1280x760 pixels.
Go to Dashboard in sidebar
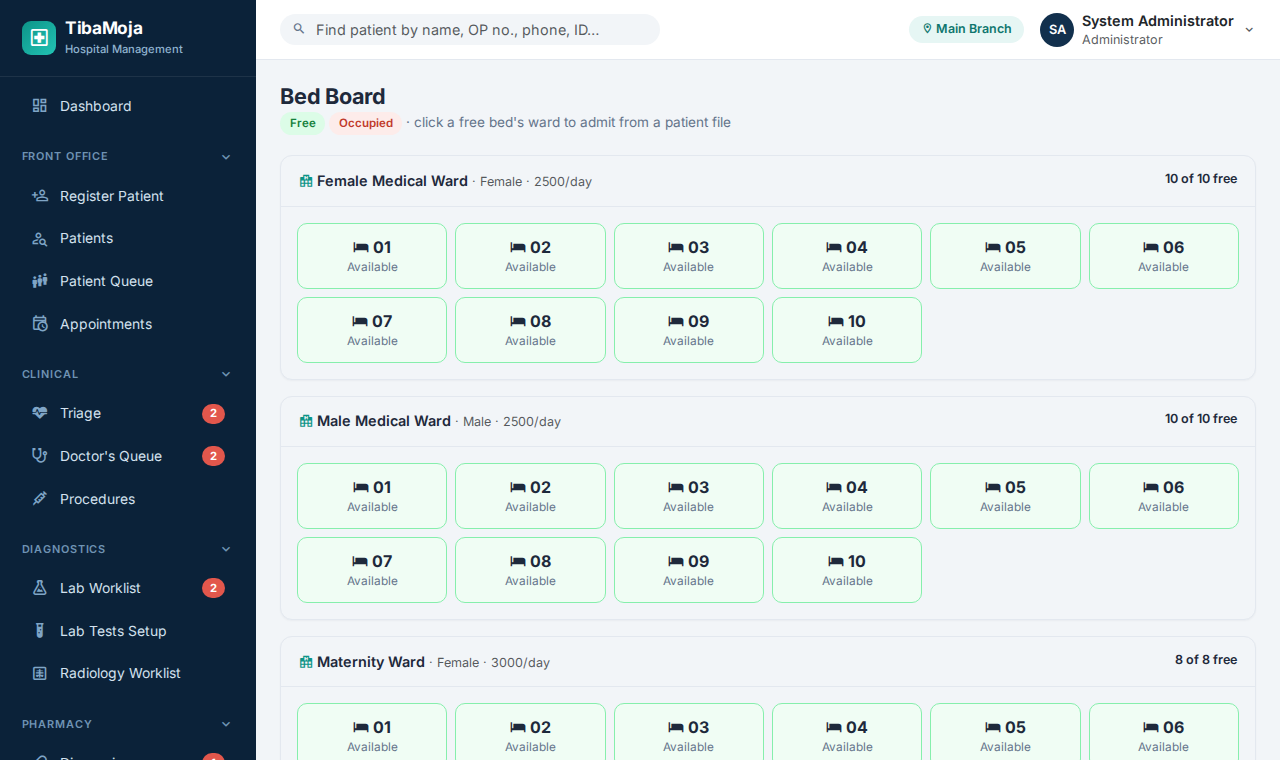click(x=128, y=106)
